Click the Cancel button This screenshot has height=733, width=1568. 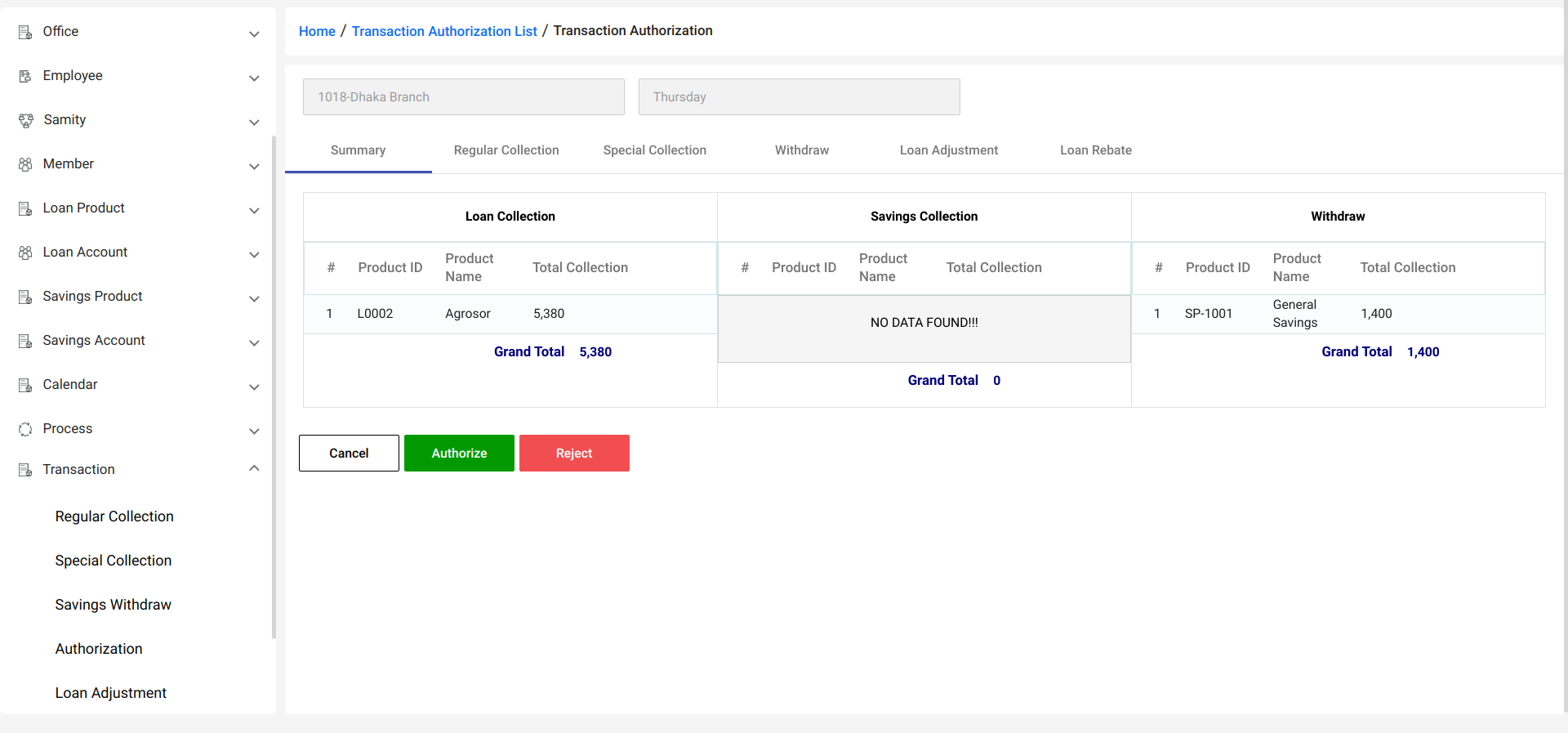[x=349, y=453]
